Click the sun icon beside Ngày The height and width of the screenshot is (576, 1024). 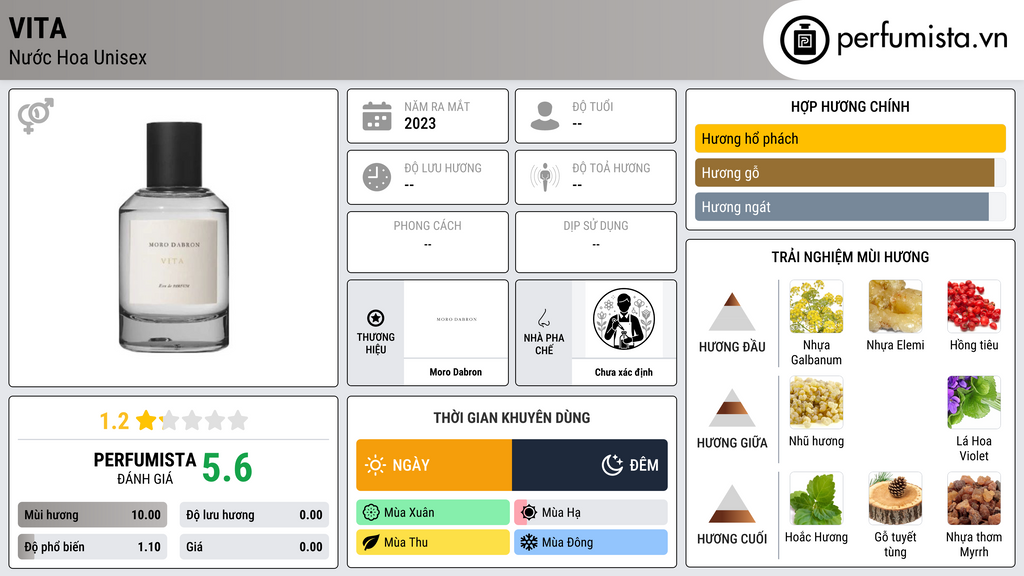click(x=375, y=465)
